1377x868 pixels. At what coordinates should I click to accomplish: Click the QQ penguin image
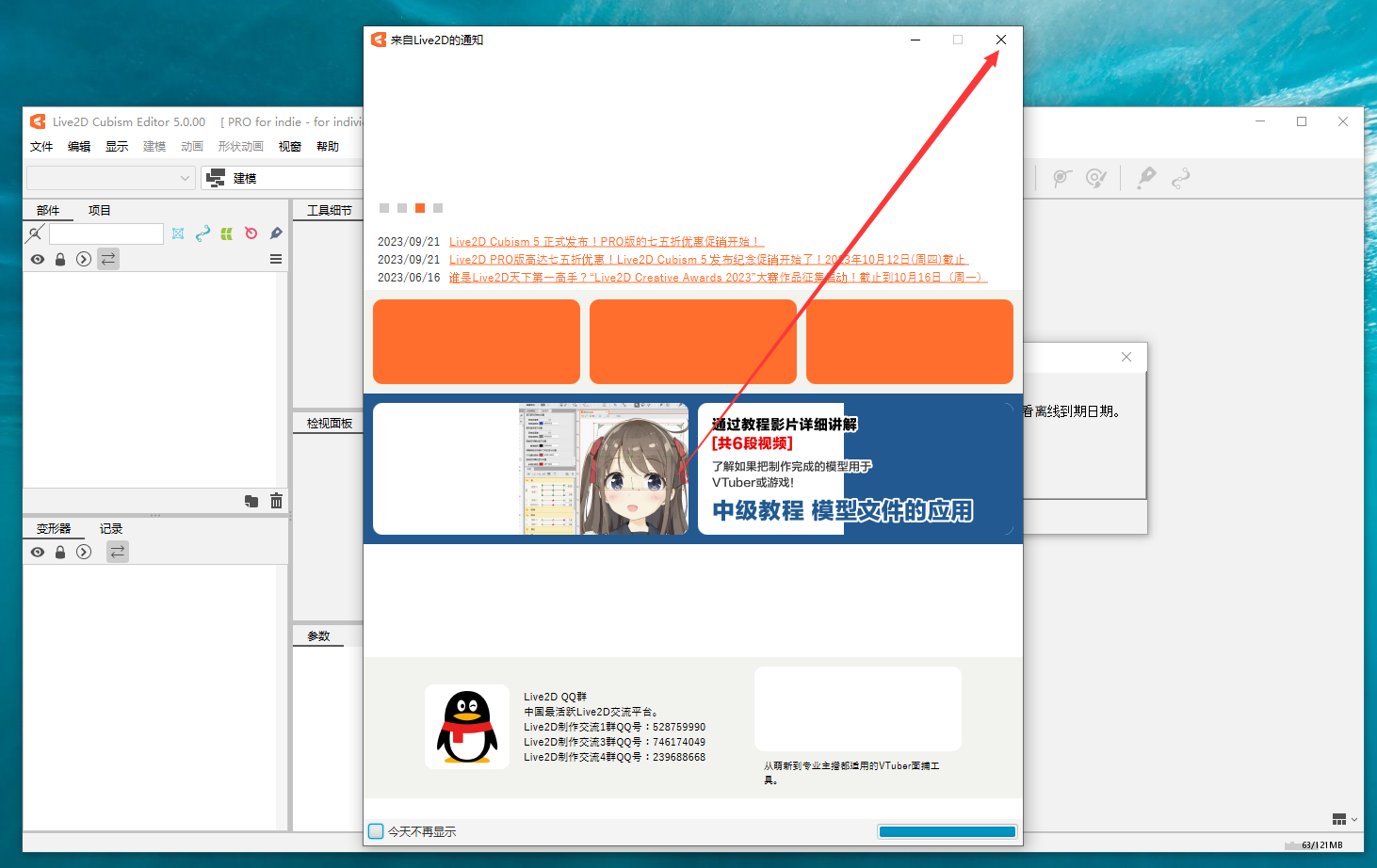click(467, 727)
